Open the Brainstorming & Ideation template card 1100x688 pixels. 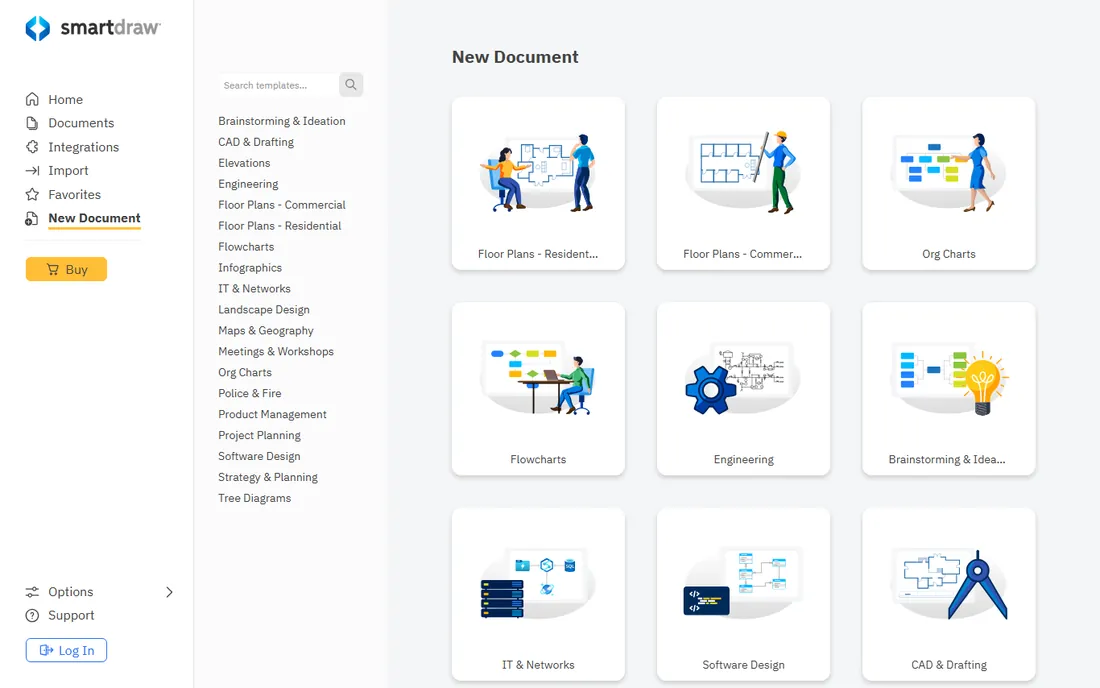[948, 389]
